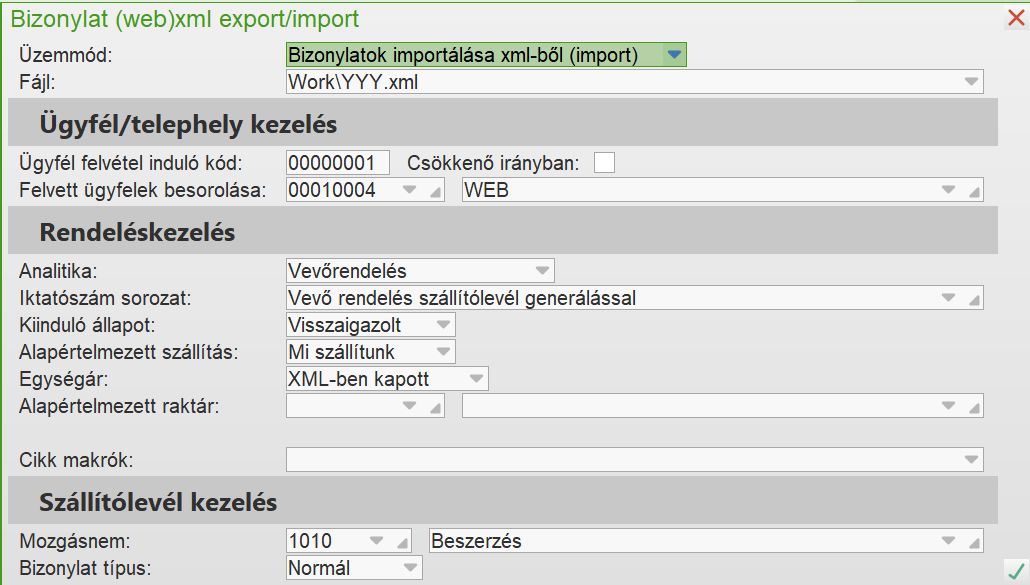Screen dimensions: 1030x585
Task: Open the Egységár dropdown
Action: point(476,379)
